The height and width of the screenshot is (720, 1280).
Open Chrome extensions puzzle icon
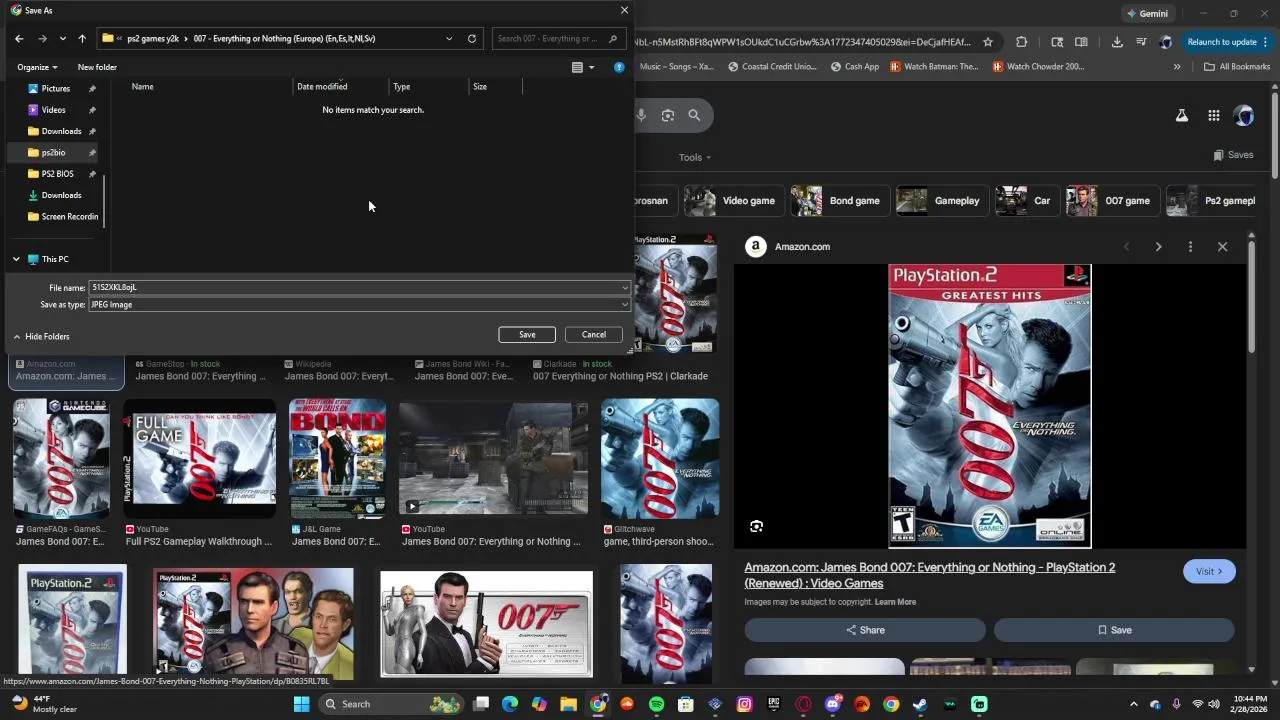tap(1021, 42)
